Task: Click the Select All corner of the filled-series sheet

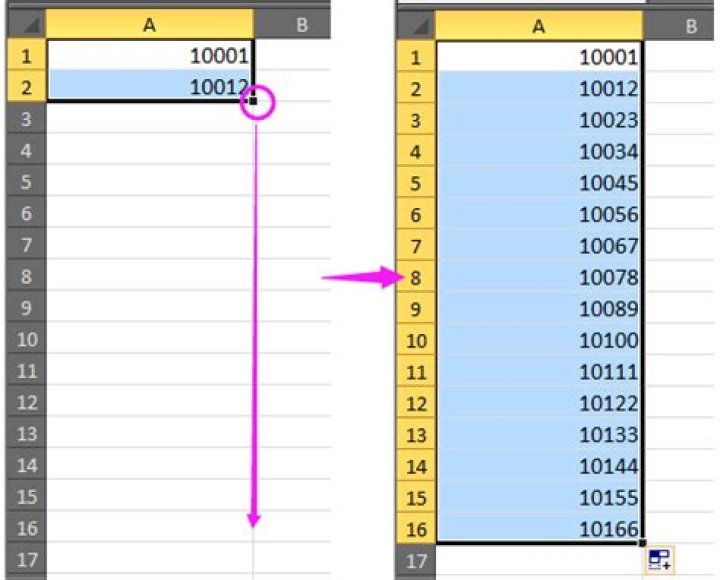Action: coord(416,26)
